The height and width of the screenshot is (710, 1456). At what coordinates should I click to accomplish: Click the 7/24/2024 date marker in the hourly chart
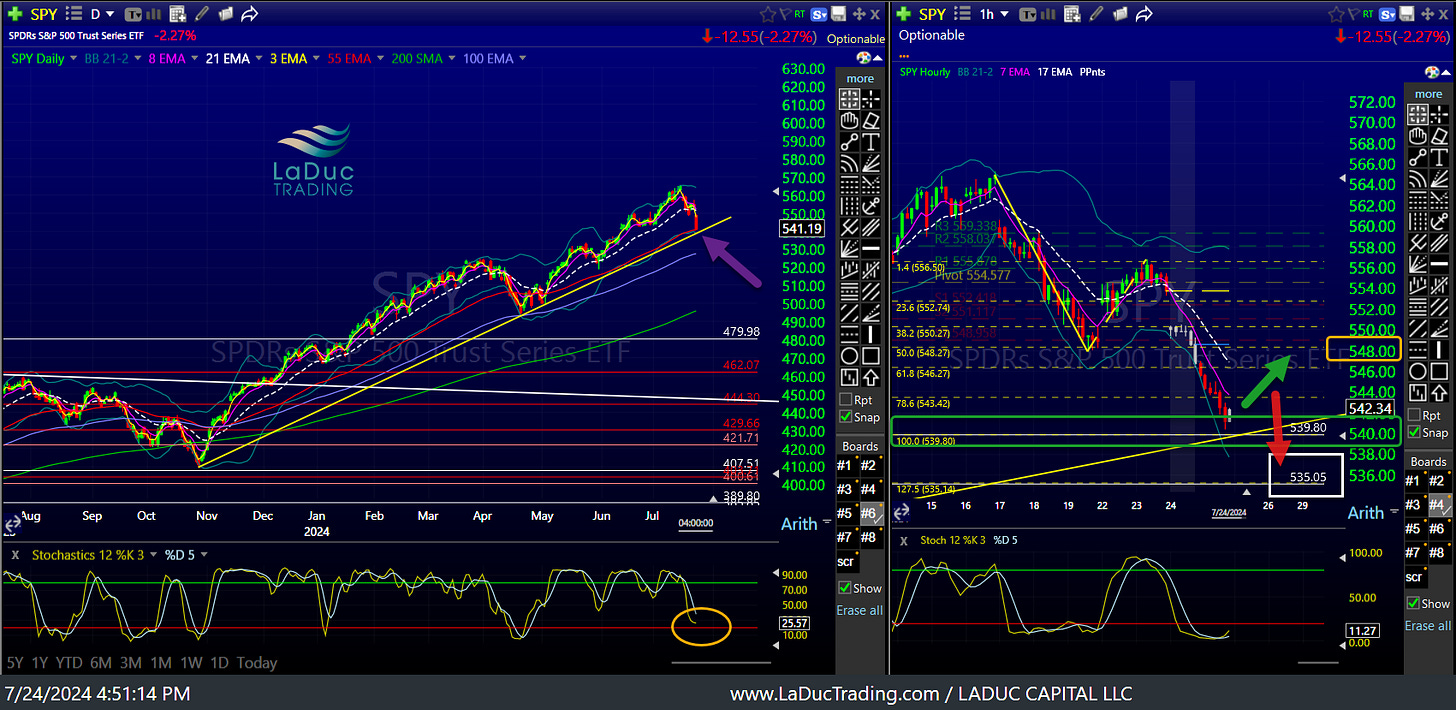(1228, 512)
